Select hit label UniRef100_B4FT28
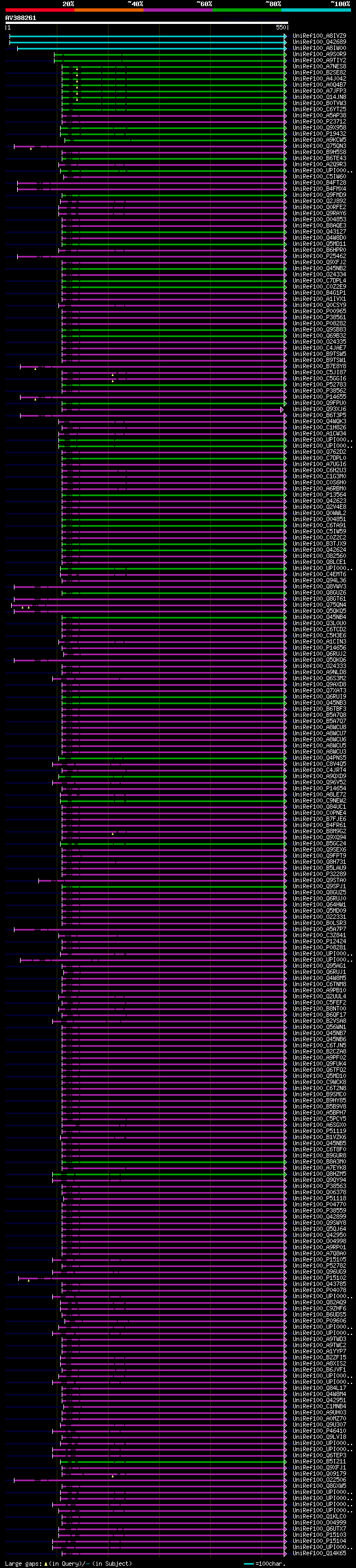356x1568 pixels. pyautogui.click(x=319, y=182)
